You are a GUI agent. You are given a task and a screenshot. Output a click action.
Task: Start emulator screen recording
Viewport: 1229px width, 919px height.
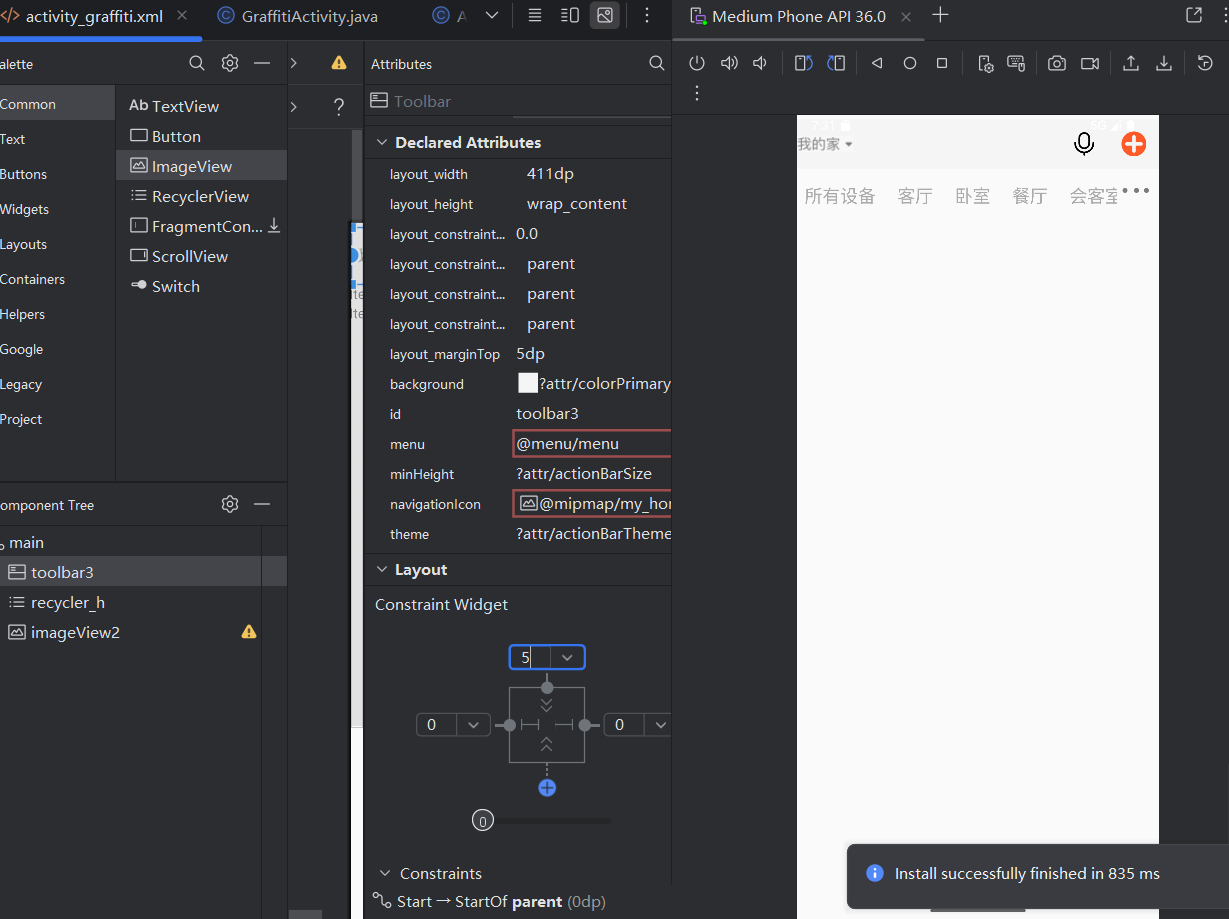point(1090,63)
